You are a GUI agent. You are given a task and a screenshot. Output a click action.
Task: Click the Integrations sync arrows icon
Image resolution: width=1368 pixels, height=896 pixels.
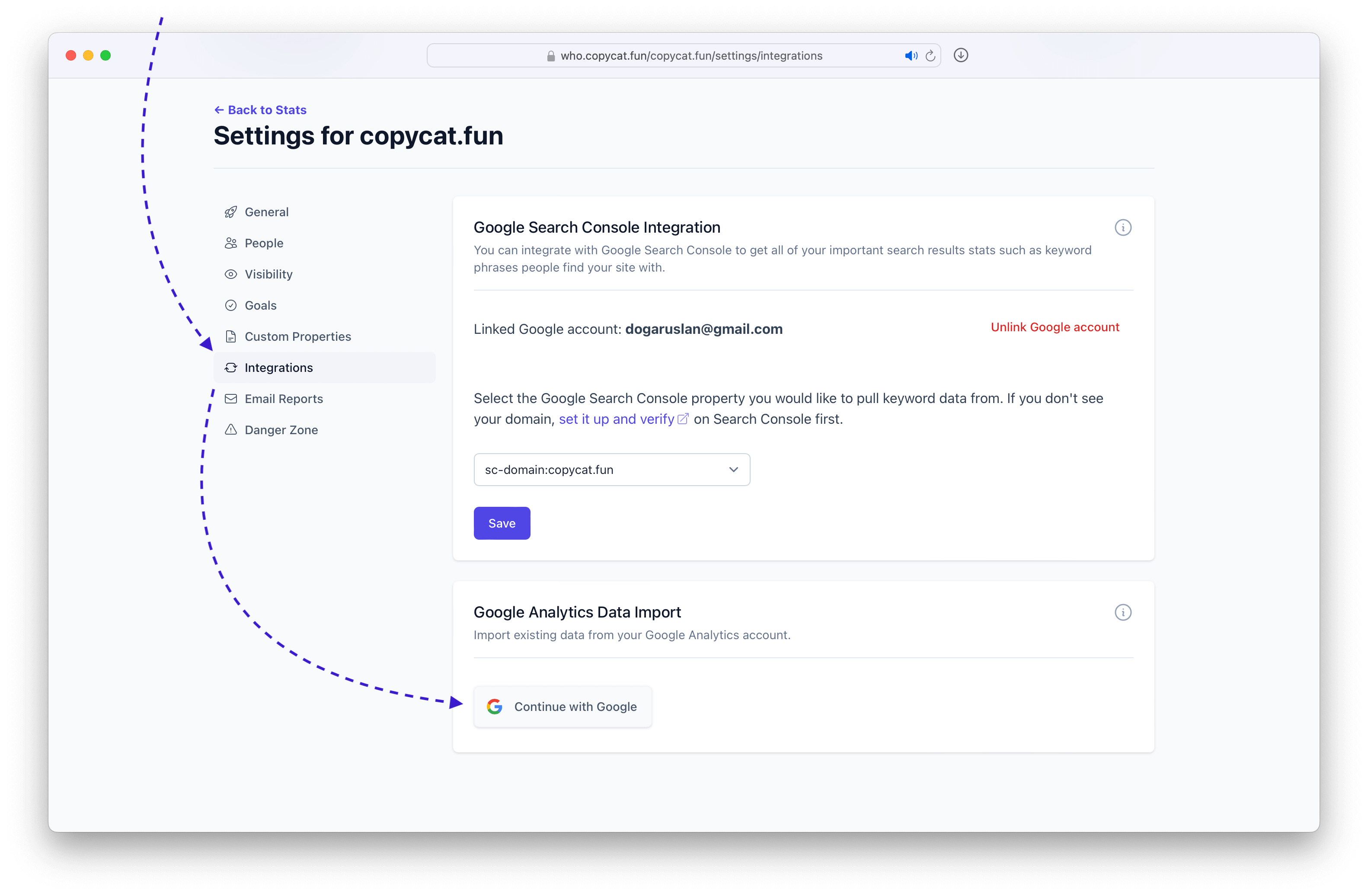230,367
